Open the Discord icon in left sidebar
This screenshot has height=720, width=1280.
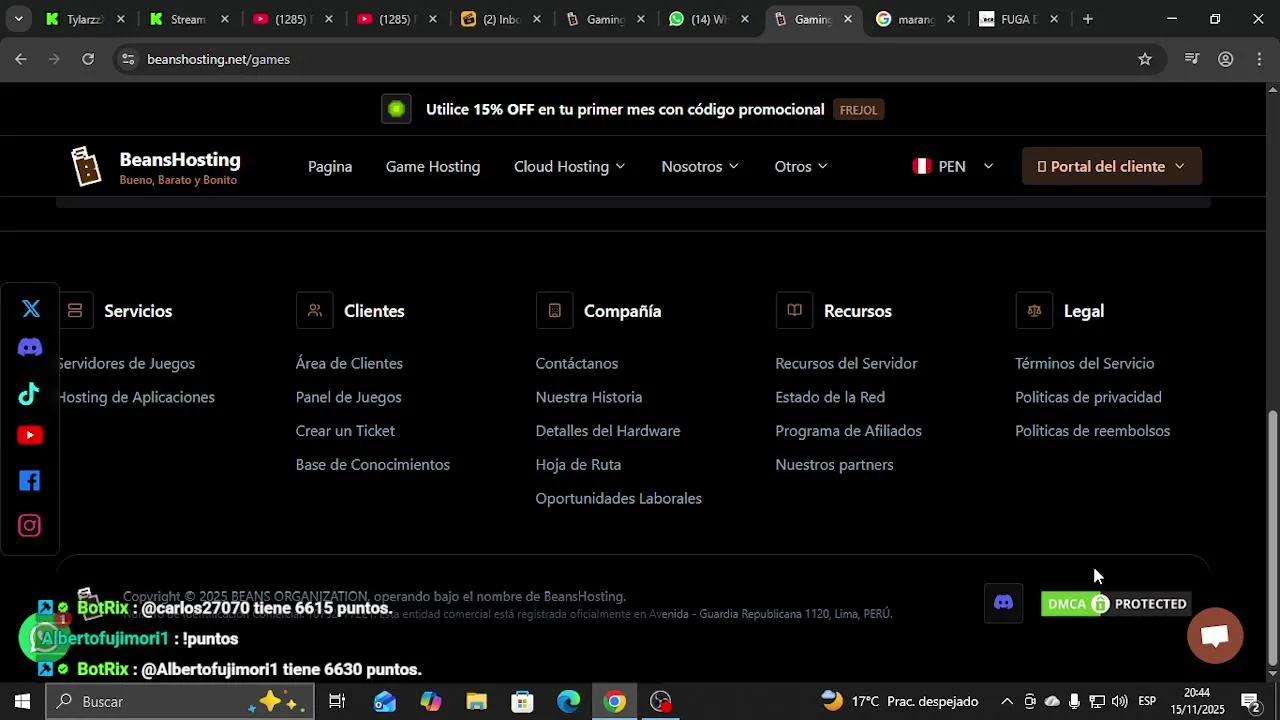pos(30,348)
